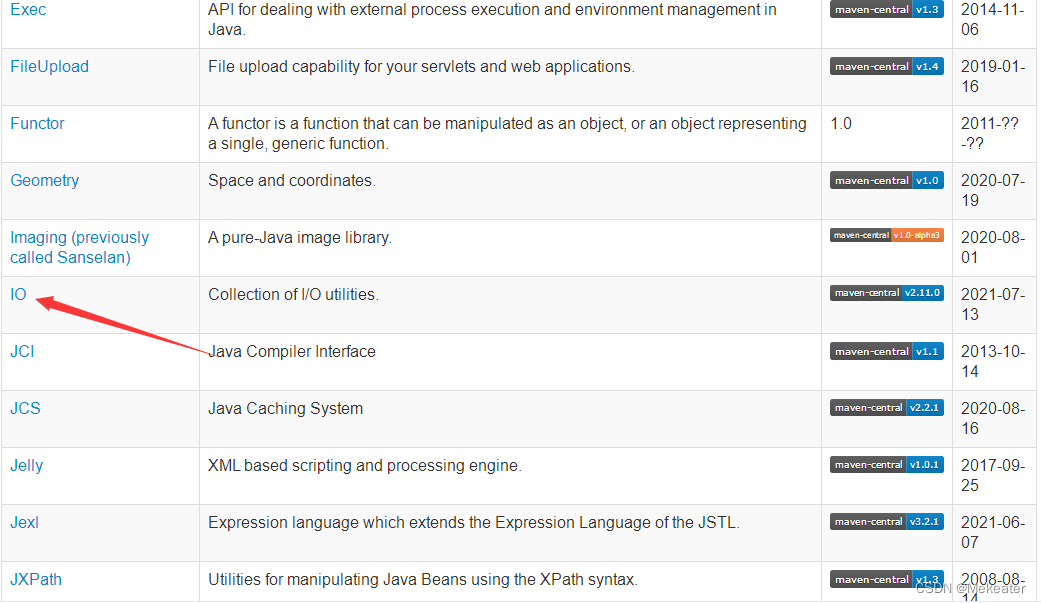1041x603 pixels.
Task: Click the maven-central v2.11.0 badge for IO
Action: coord(886,292)
